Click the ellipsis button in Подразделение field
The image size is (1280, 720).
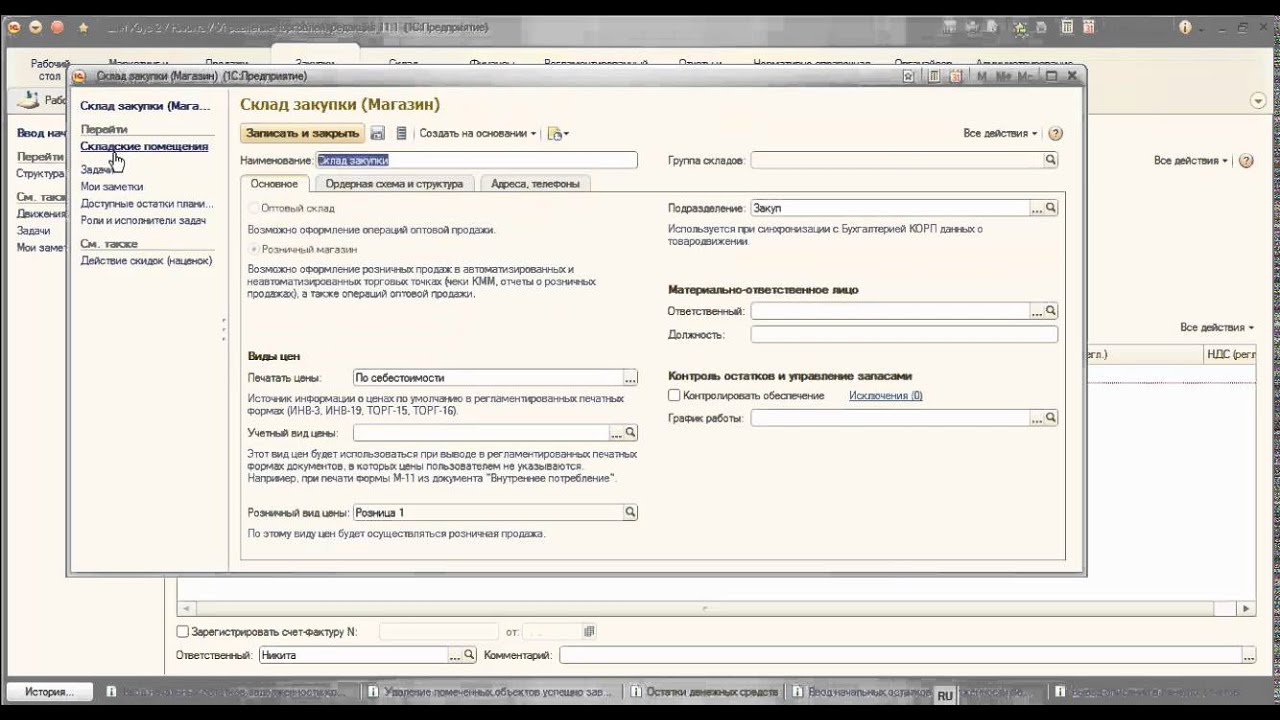[x=1036, y=208]
